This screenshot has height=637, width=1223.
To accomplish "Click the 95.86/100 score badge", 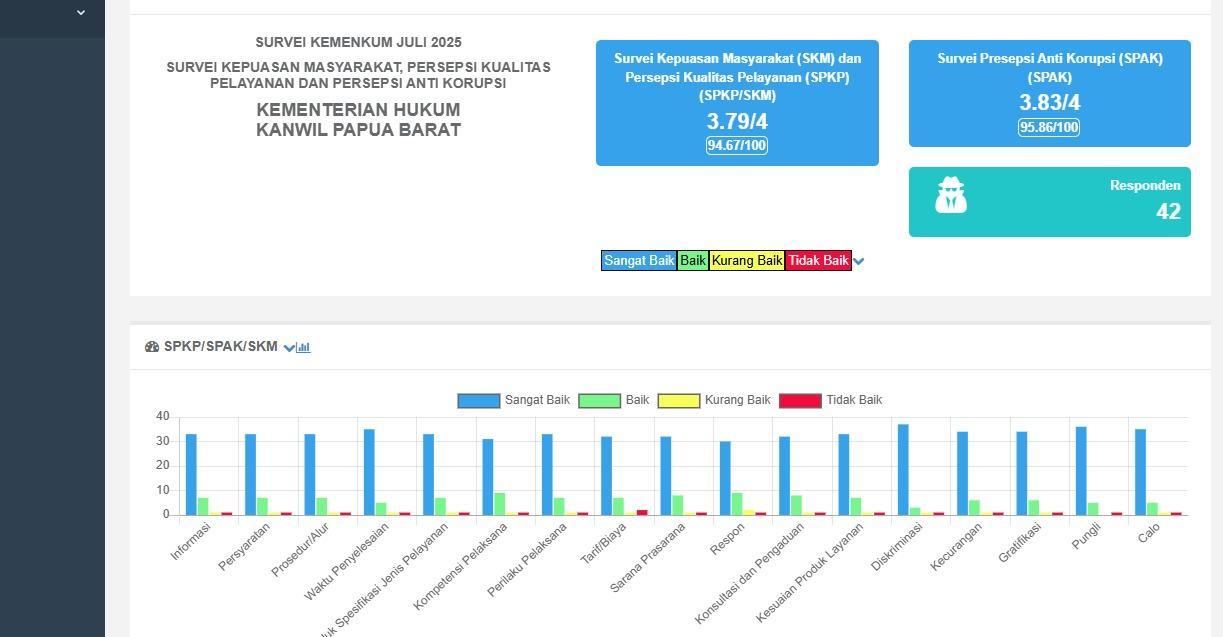I will [1049, 127].
